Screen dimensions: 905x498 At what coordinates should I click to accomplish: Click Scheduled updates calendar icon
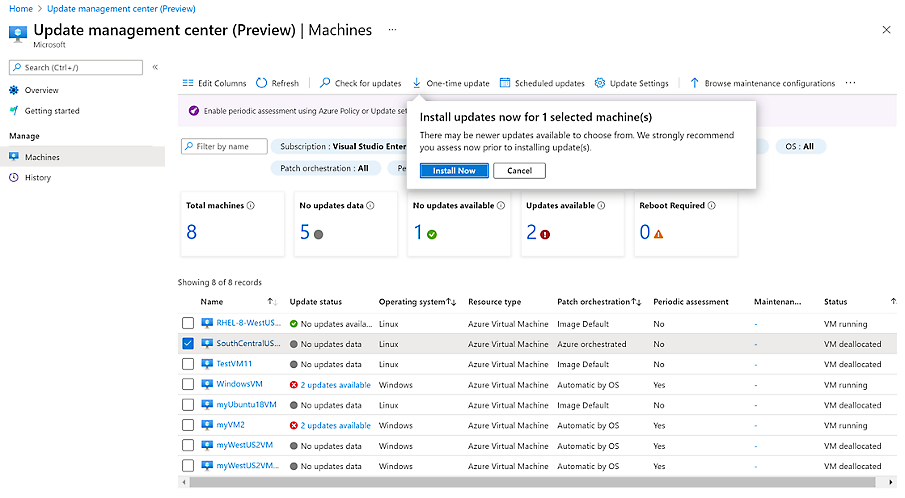(x=505, y=83)
